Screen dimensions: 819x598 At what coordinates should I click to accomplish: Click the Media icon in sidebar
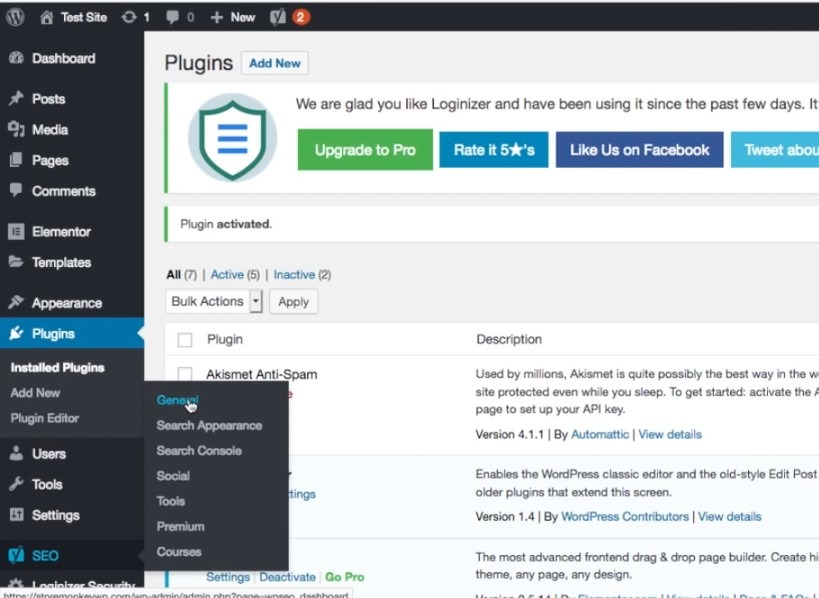16,129
